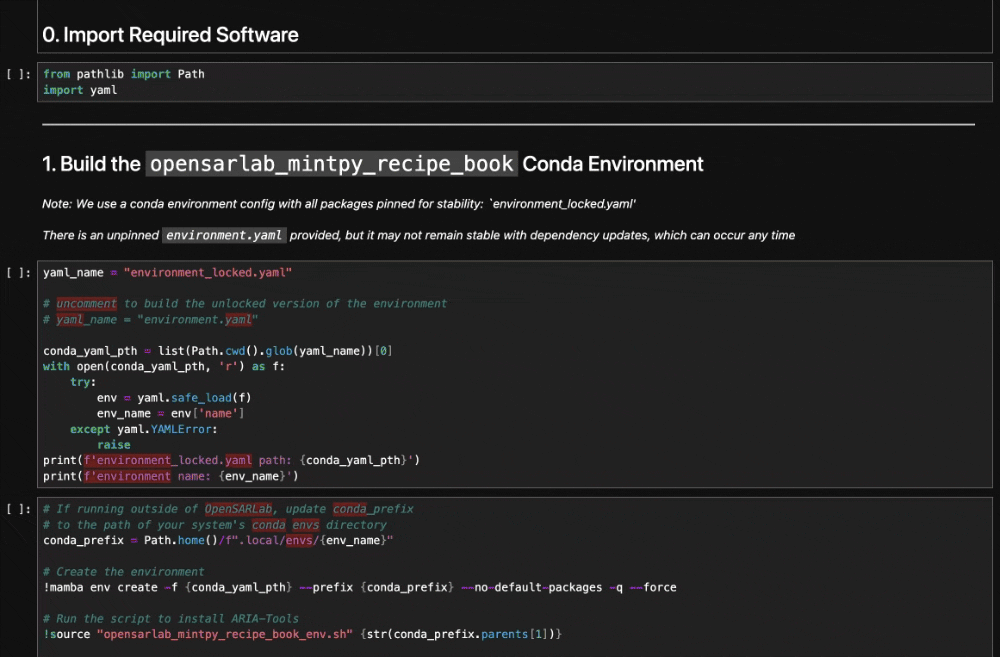This screenshot has height=657, width=1000.
Task: Click the '!mamba env create' command line
Action: [x=359, y=587]
